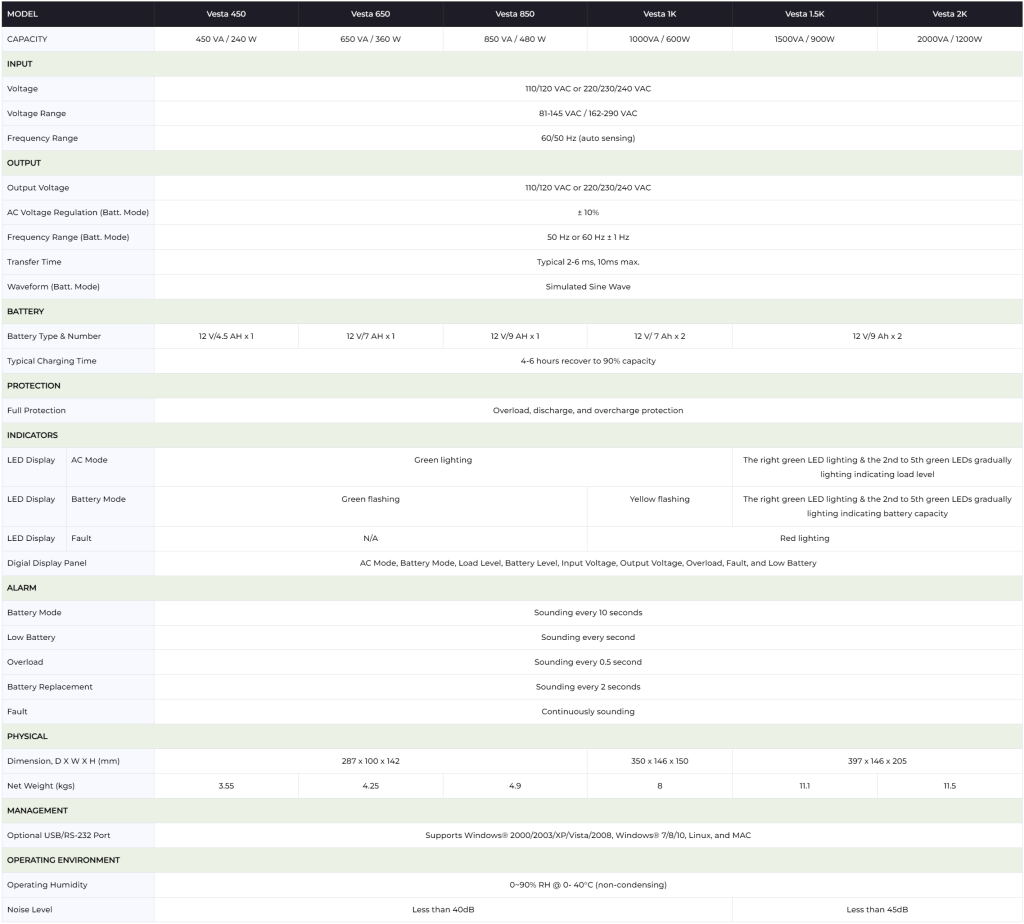Click the 60/50 Hz (auto sensing) value
The image size is (1024, 924).
click(x=588, y=138)
